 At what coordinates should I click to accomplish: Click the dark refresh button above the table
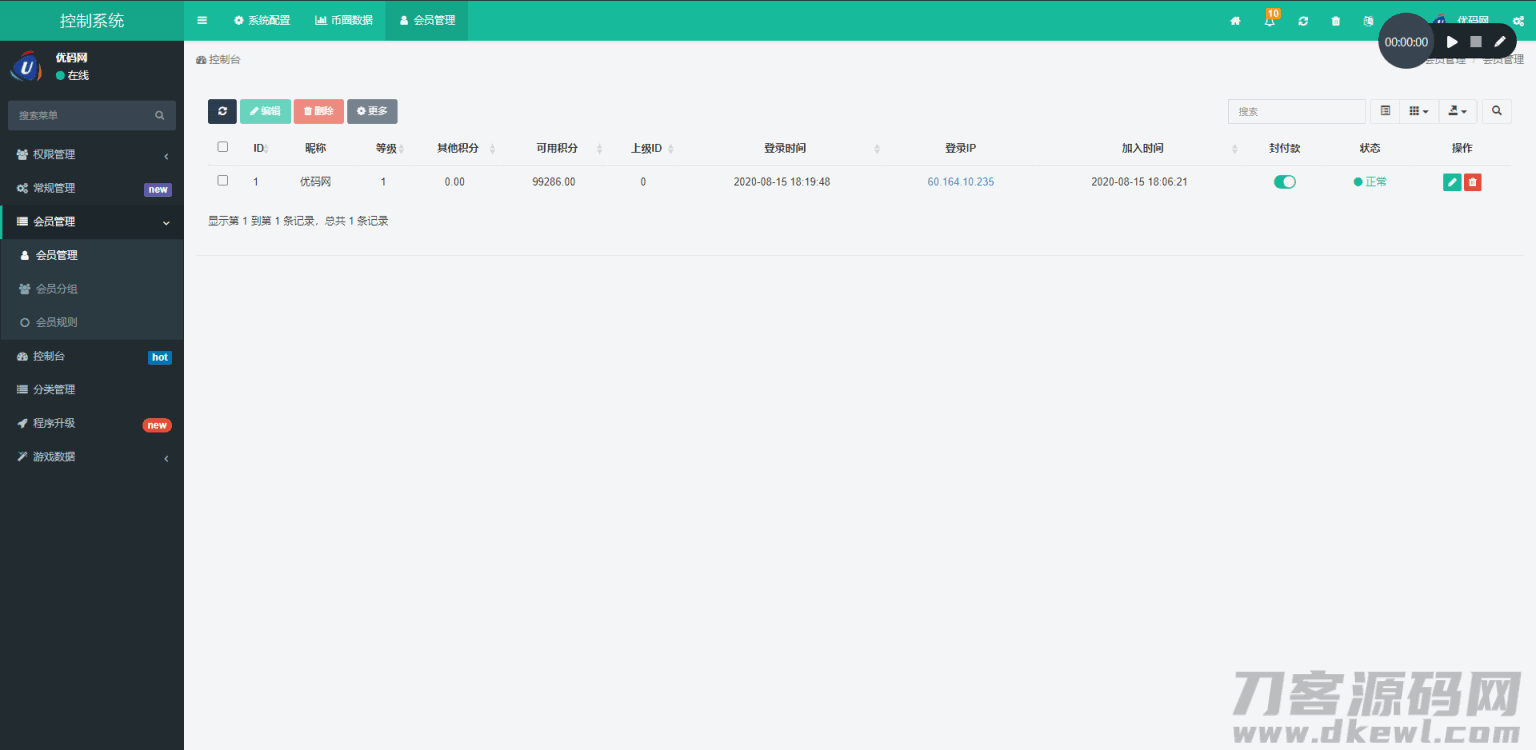point(222,111)
